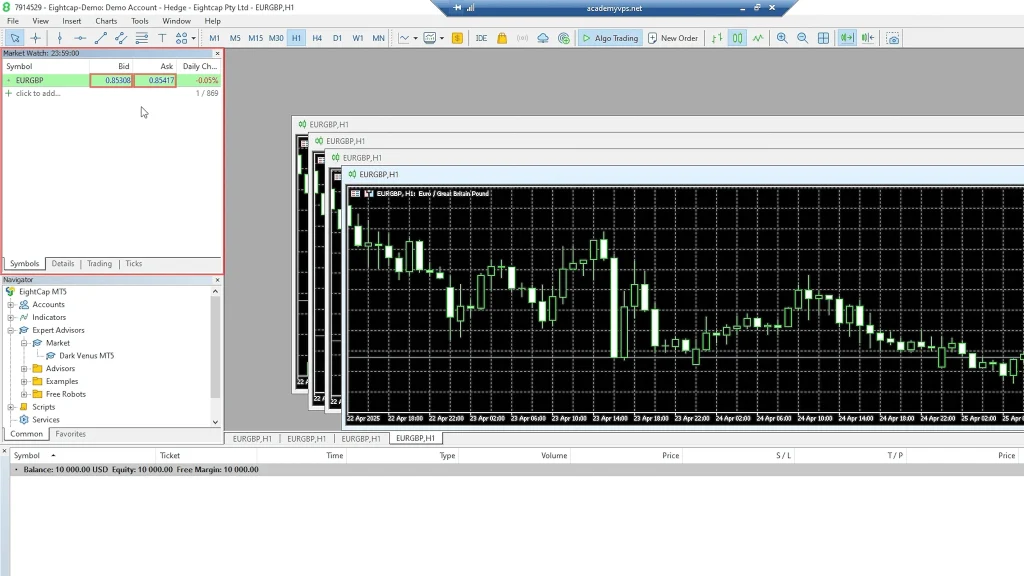Take a chart screenshot with camera icon
Image resolution: width=1024 pixels, height=576 pixels.
point(893,38)
